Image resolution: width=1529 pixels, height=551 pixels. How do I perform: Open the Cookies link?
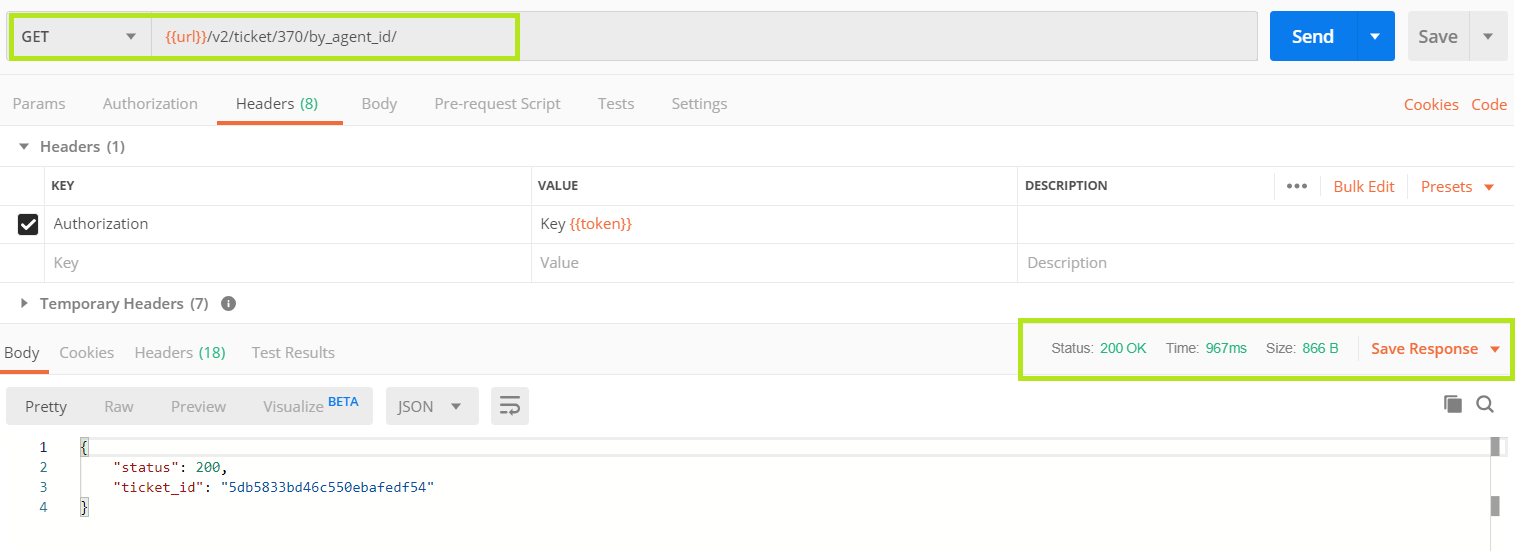[x=1431, y=104]
